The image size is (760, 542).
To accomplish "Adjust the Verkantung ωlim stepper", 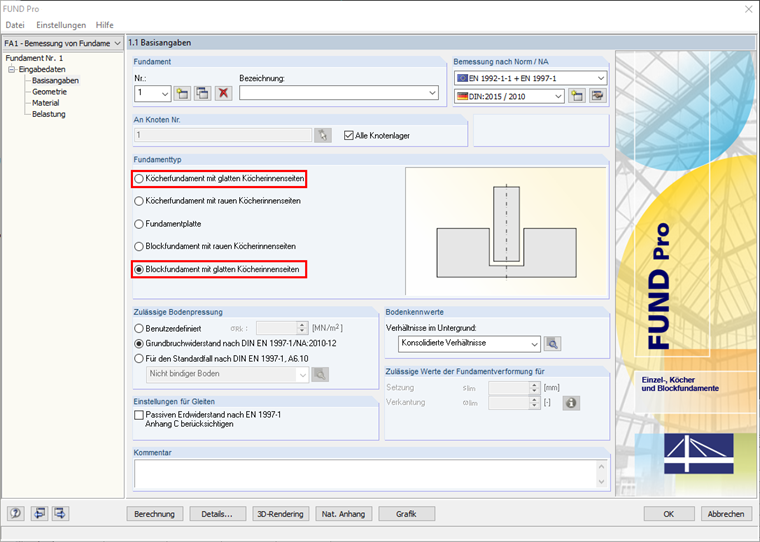I will click(x=535, y=403).
